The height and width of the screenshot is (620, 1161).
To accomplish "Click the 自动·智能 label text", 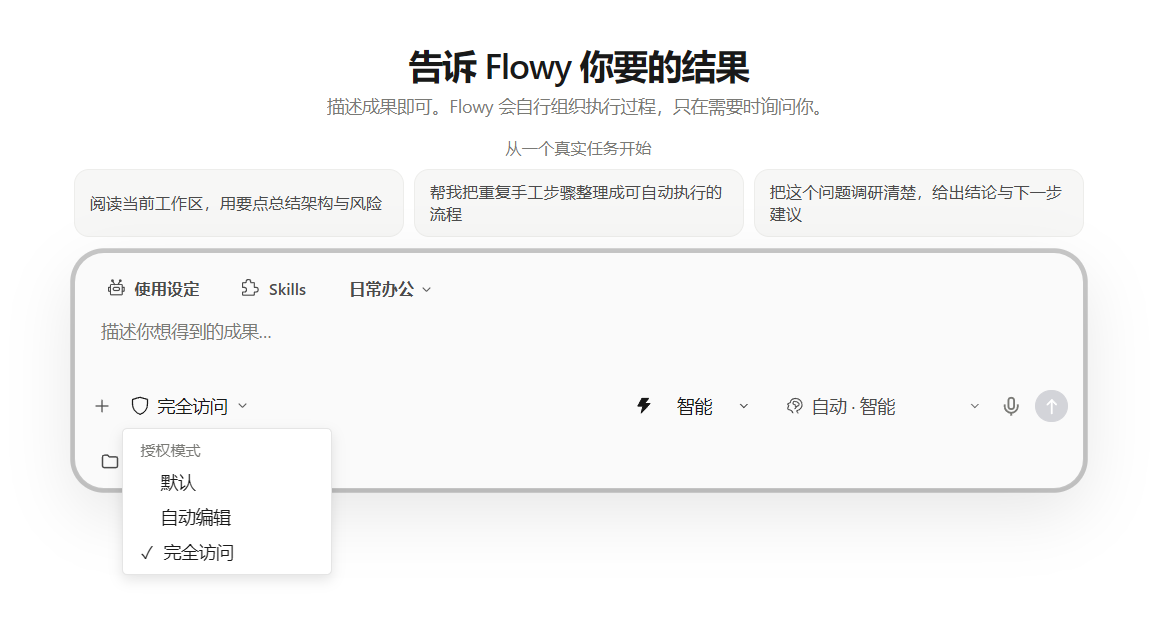I will point(854,407).
